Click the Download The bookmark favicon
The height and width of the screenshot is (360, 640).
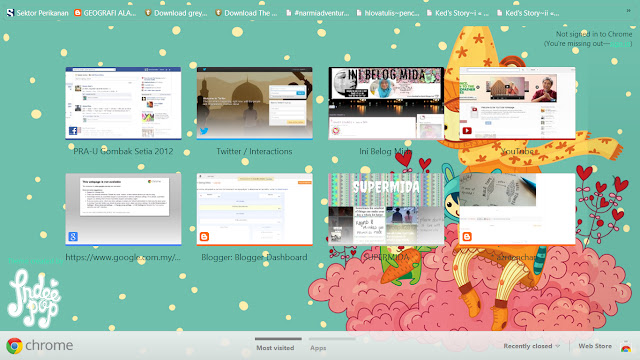tap(218, 13)
